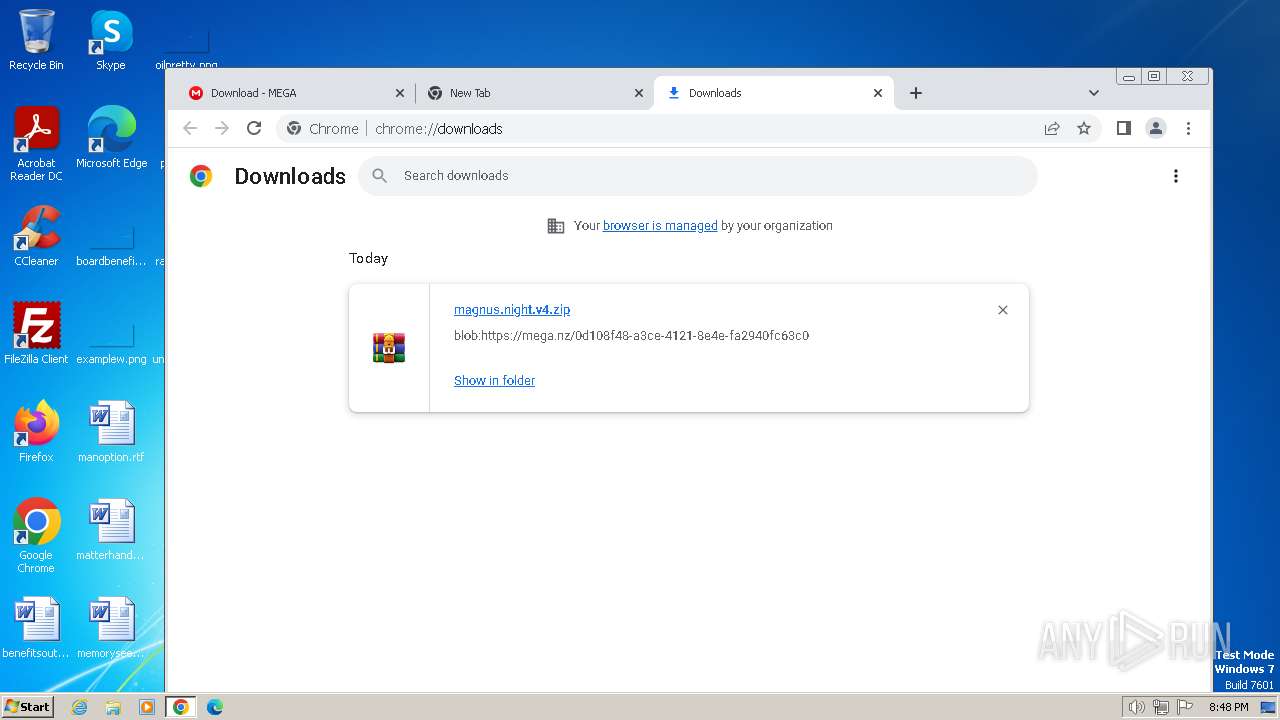The height and width of the screenshot is (720, 1280).
Task: Click the Downloads page heading
Action: point(290,176)
